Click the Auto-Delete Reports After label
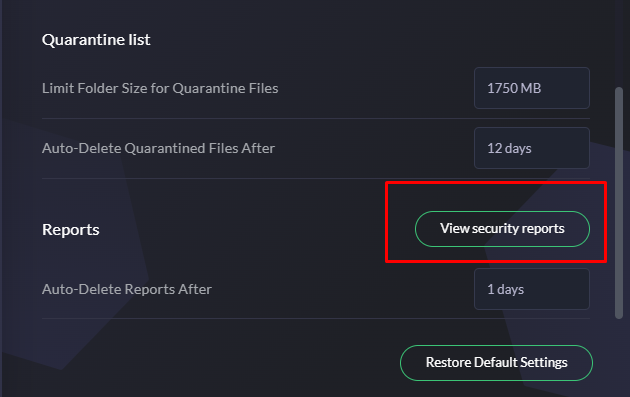Screen dimensions: 630x397 coord(127,289)
